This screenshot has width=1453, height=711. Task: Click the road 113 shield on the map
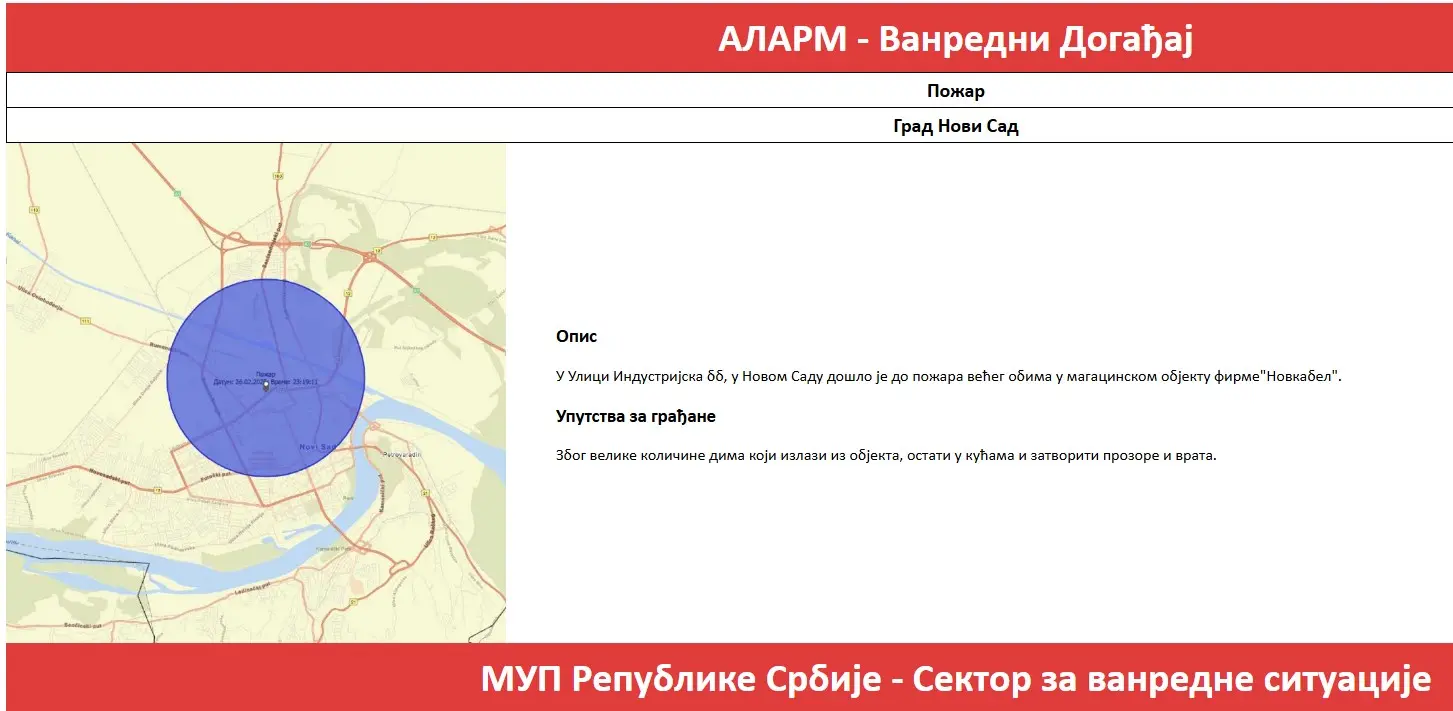(x=34, y=210)
